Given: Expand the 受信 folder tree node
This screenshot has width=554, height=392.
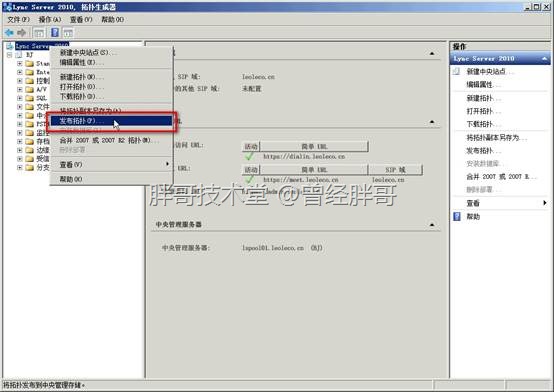Looking at the screenshot, I should (20, 159).
